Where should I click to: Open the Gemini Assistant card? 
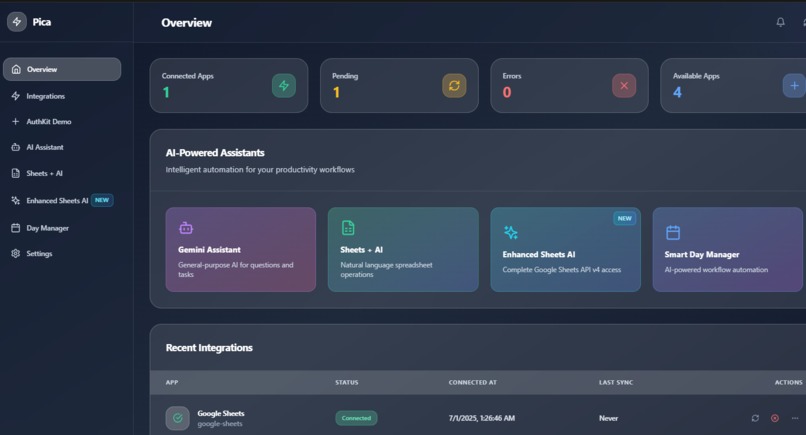241,249
